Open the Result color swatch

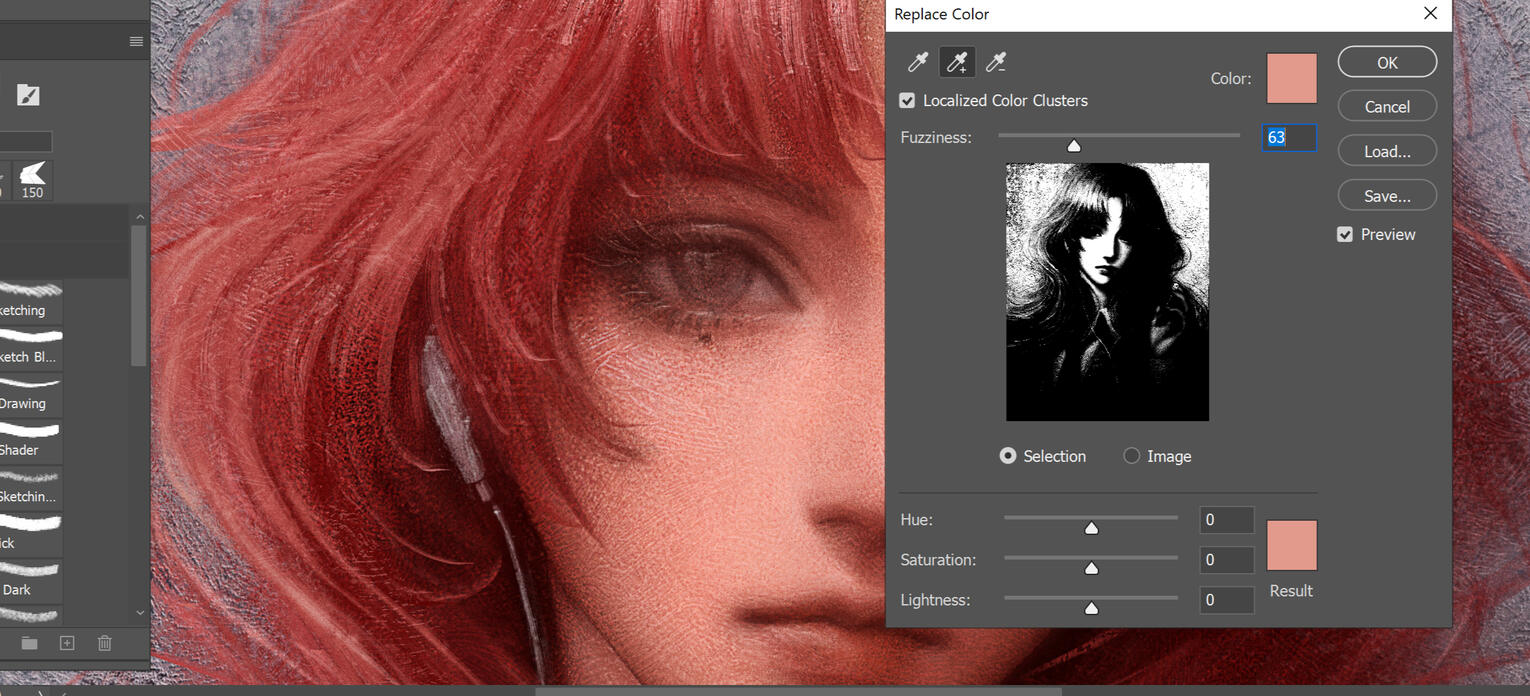point(1291,545)
